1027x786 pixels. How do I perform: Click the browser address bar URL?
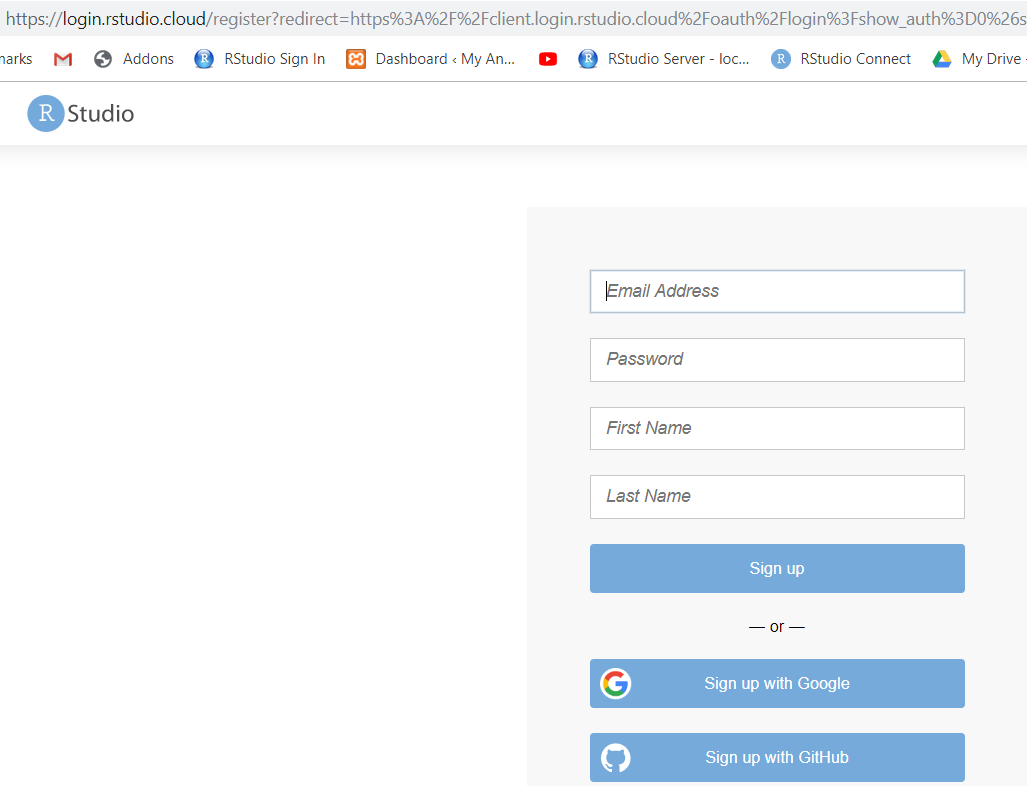point(400,17)
